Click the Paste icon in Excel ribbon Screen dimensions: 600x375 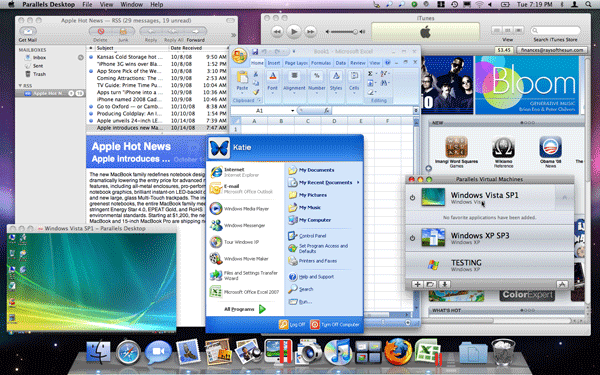242,78
